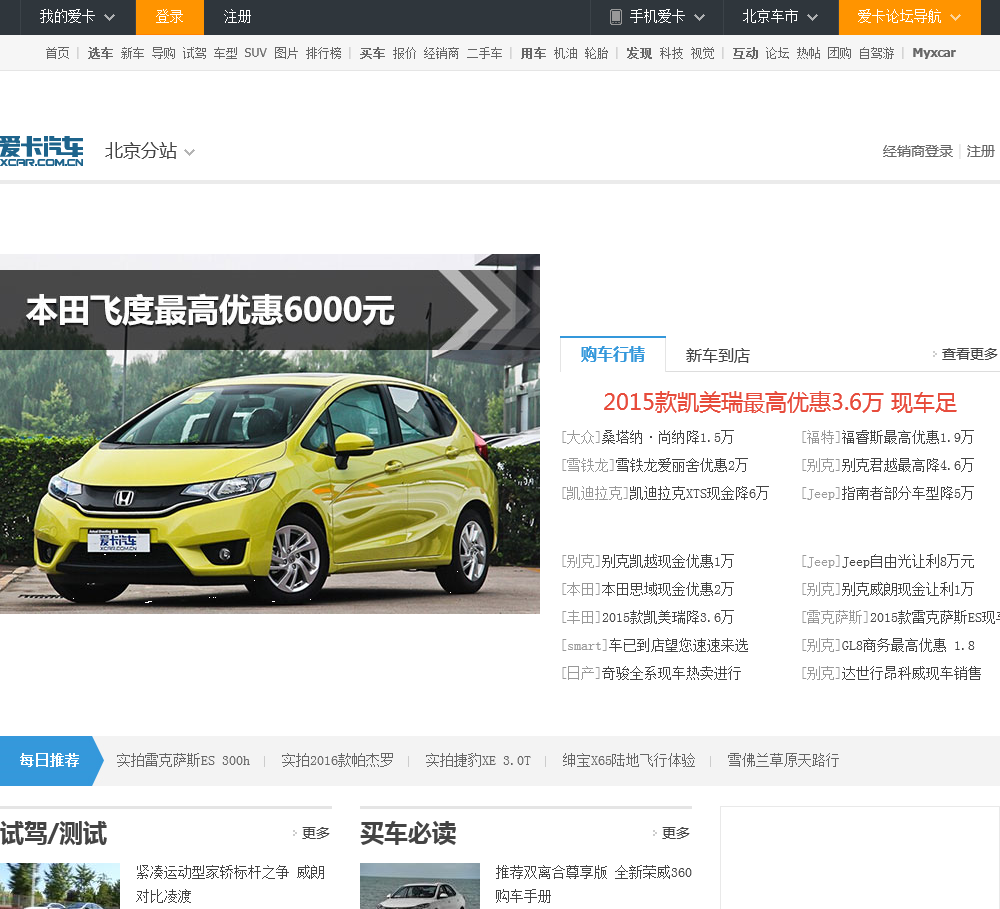Open 推荐双离合尊享版 全新荣威360购车手册
This screenshot has width=1000, height=909.
click(593, 884)
